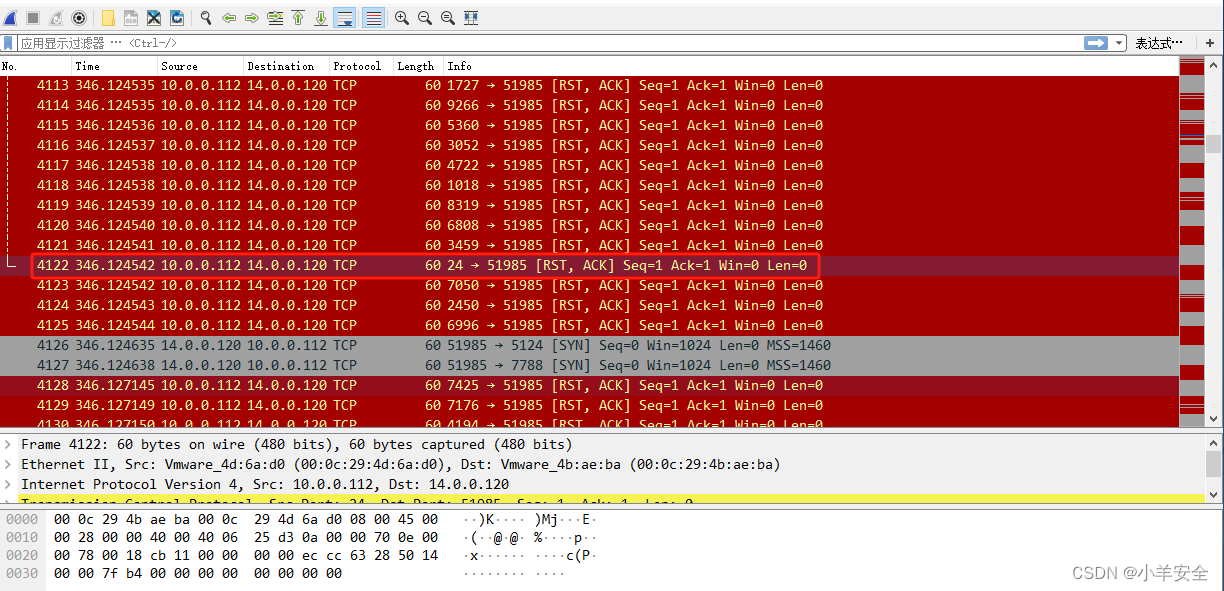Sort packets by the Protocol column
Viewport: 1224px width, 591px height.
[x=358, y=66]
